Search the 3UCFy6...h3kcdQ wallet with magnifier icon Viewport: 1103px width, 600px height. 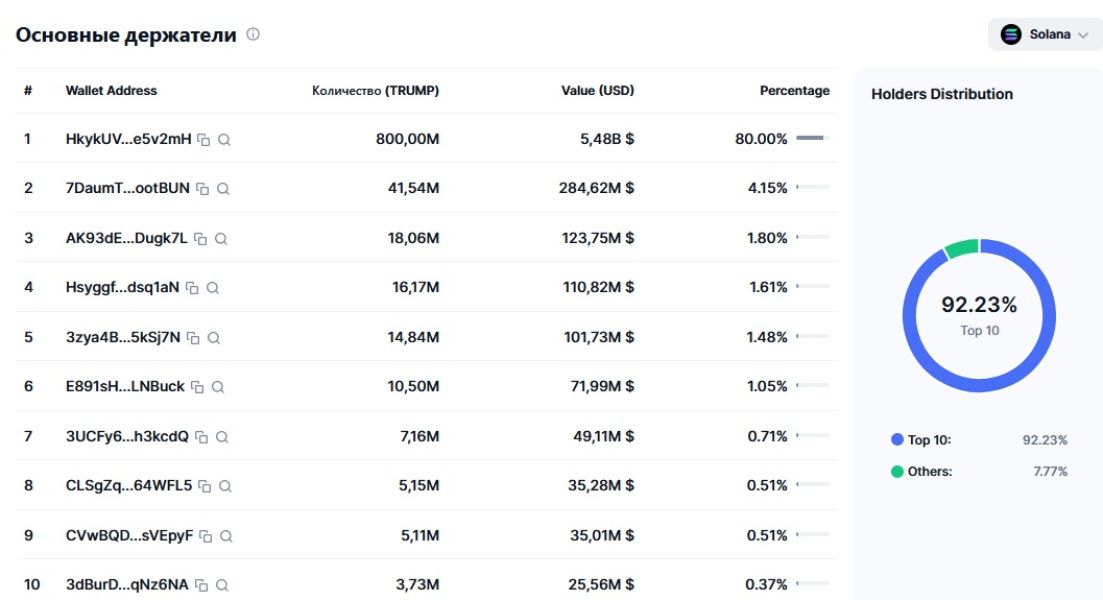click(222, 437)
